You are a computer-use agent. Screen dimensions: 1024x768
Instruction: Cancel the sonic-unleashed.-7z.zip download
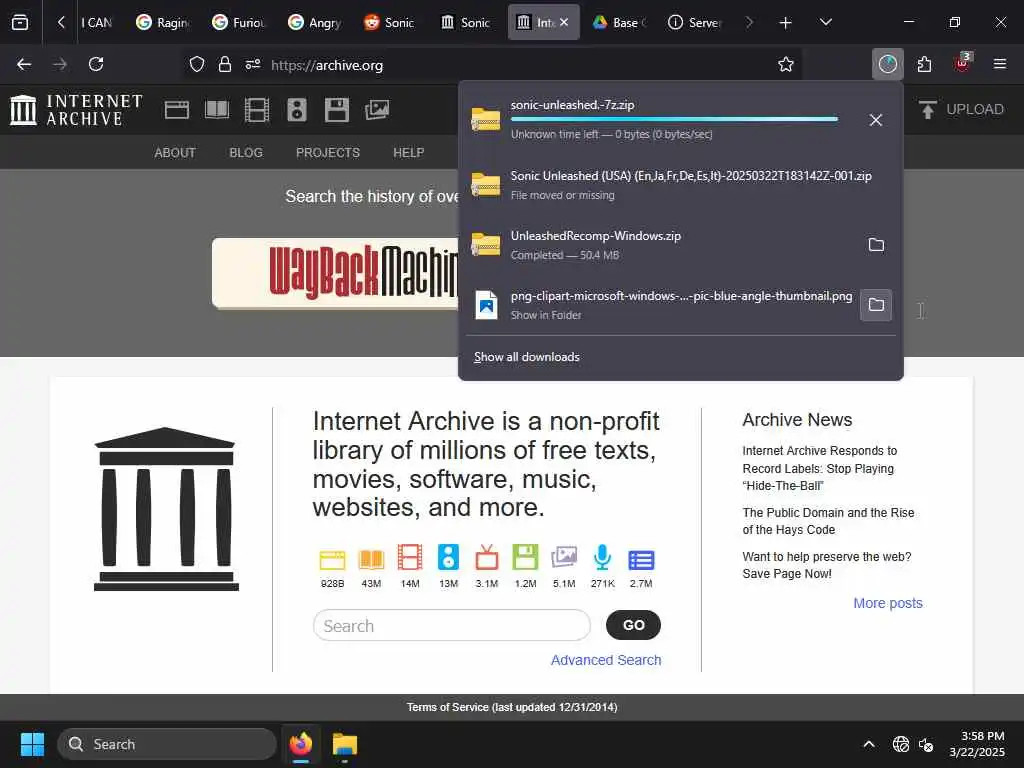point(876,120)
